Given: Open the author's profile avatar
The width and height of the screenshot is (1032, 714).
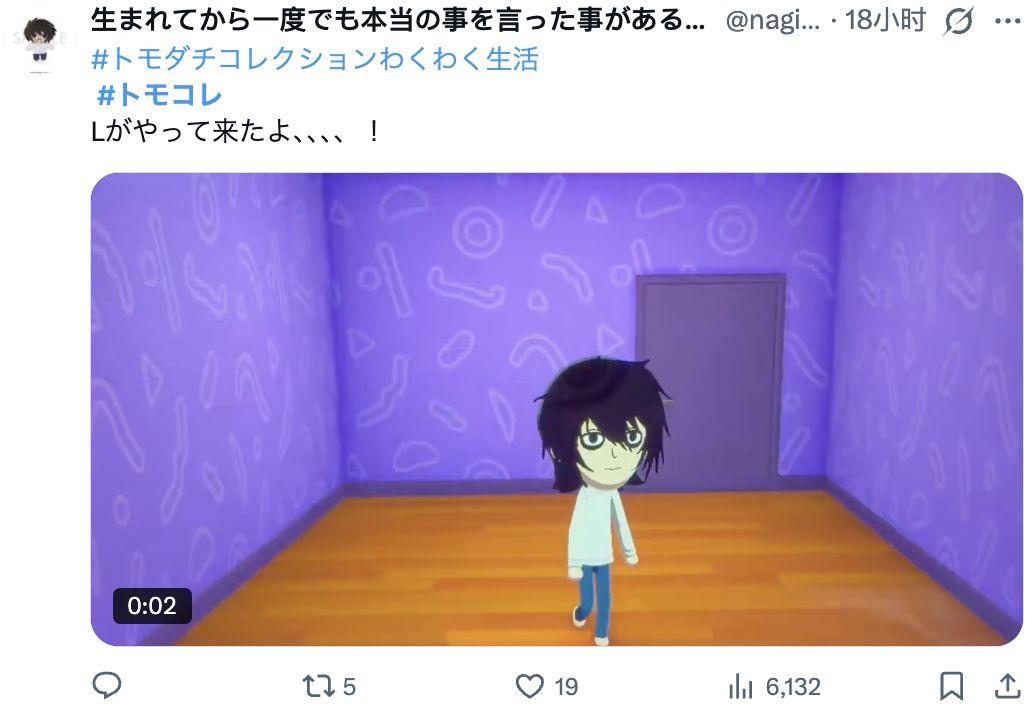Looking at the screenshot, I should click(39, 43).
